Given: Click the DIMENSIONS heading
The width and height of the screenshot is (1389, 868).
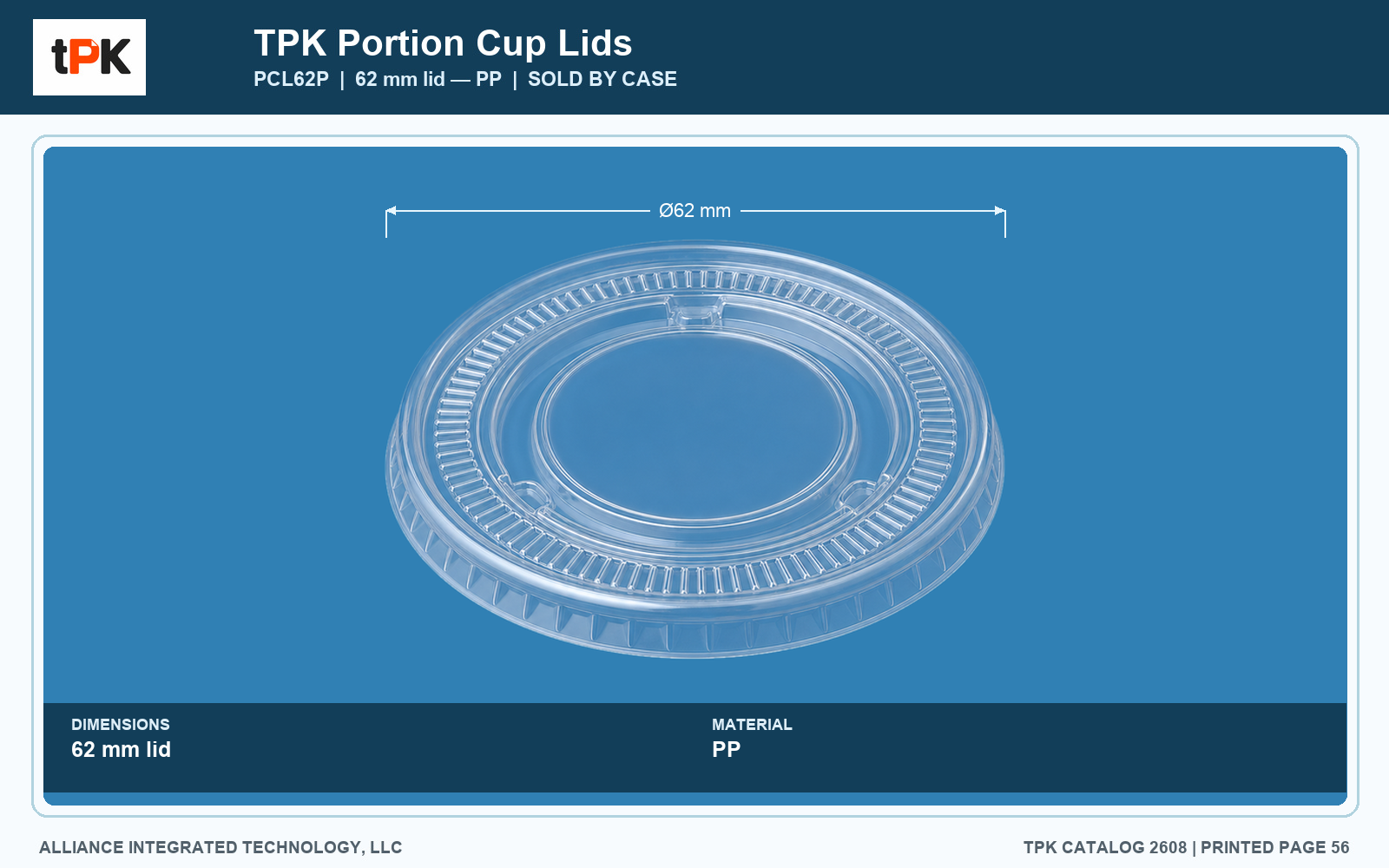Looking at the screenshot, I should coord(121,724).
